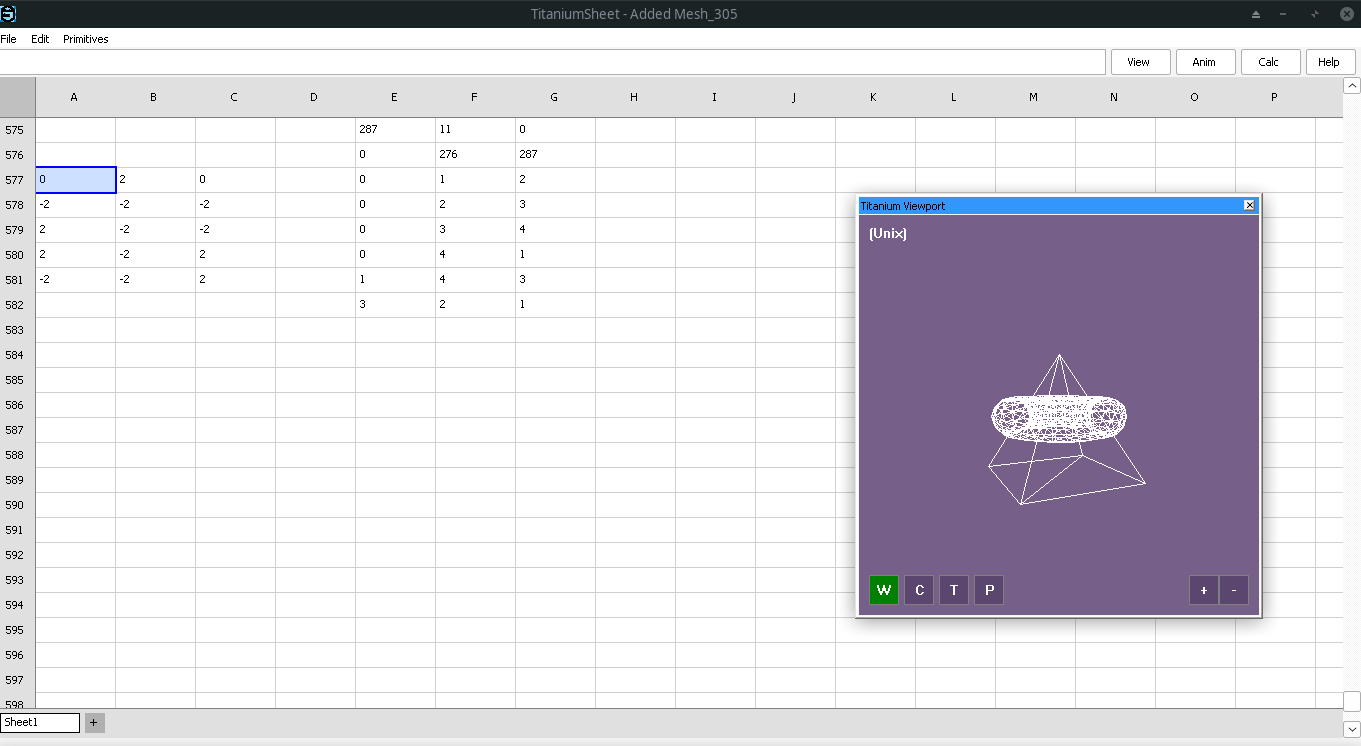The image size is (1361, 746).
Task: Toggle the C mode button in the viewport
Action: (x=919, y=590)
